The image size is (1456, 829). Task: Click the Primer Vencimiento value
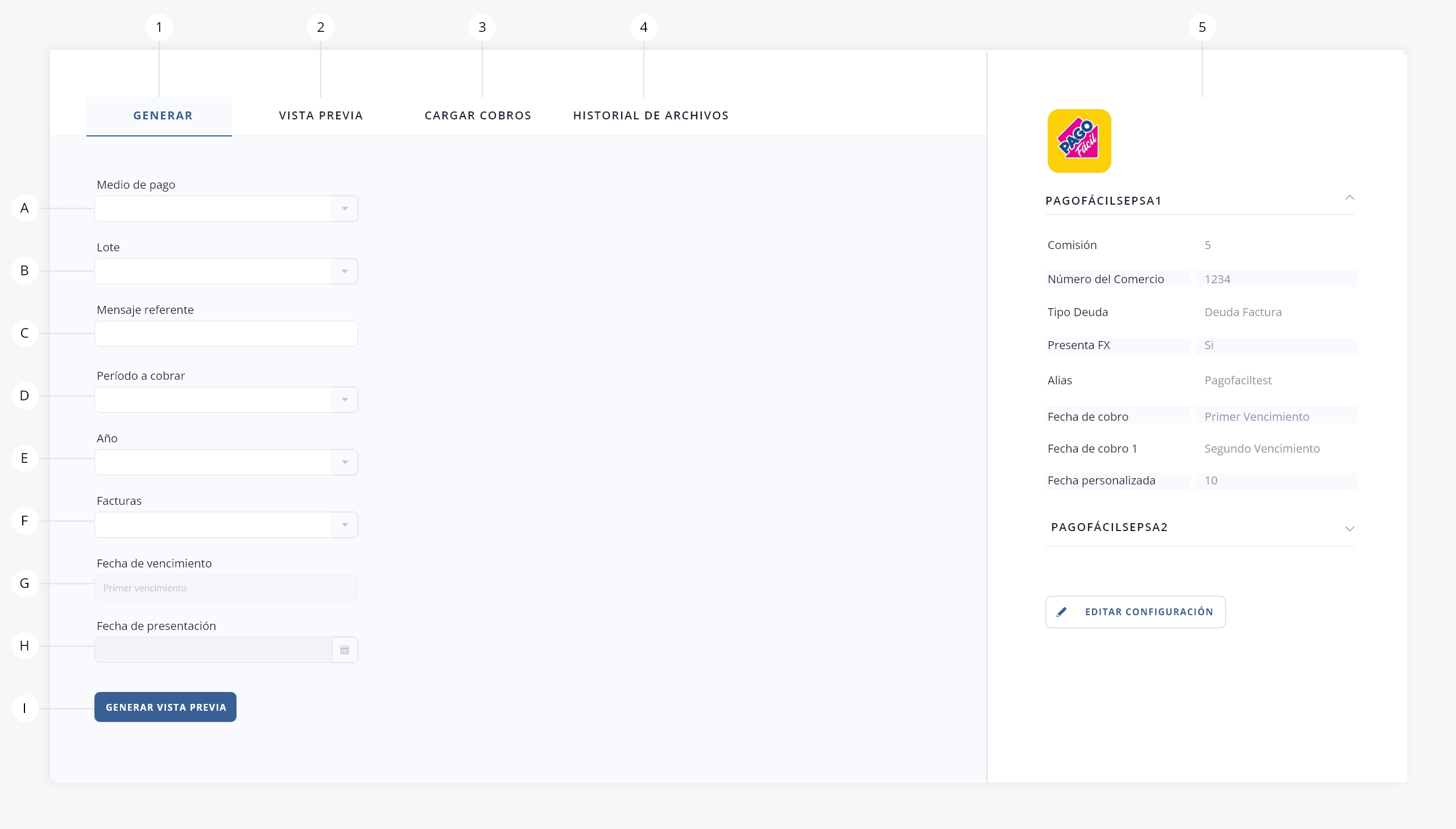1257,417
